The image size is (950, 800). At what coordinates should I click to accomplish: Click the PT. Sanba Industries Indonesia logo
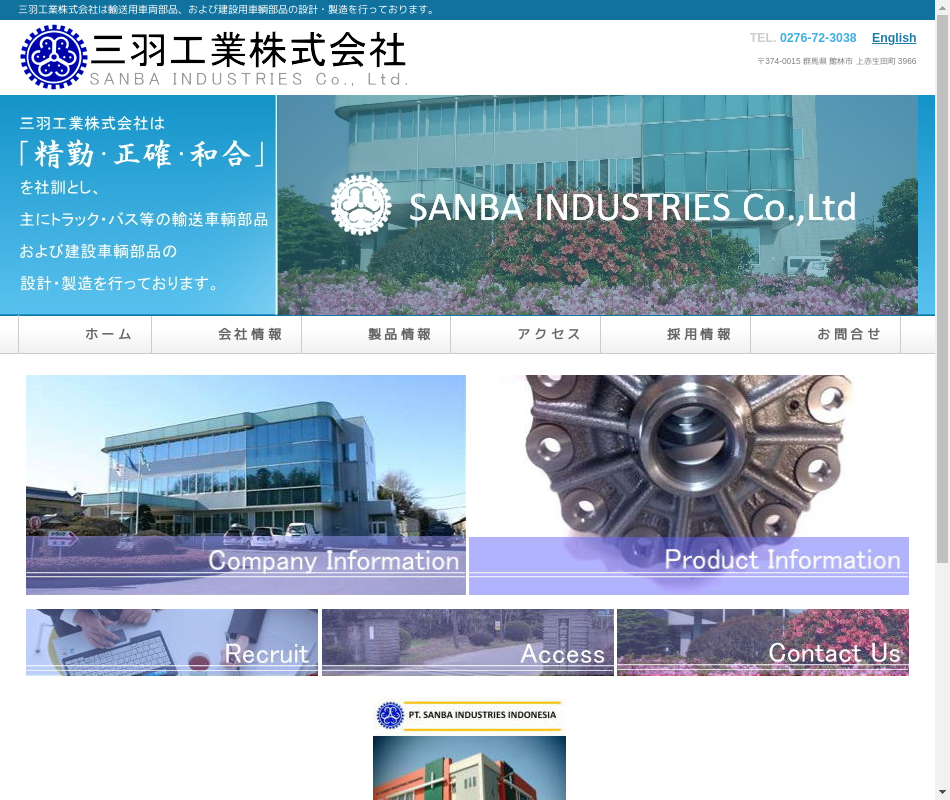tap(468, 716)
